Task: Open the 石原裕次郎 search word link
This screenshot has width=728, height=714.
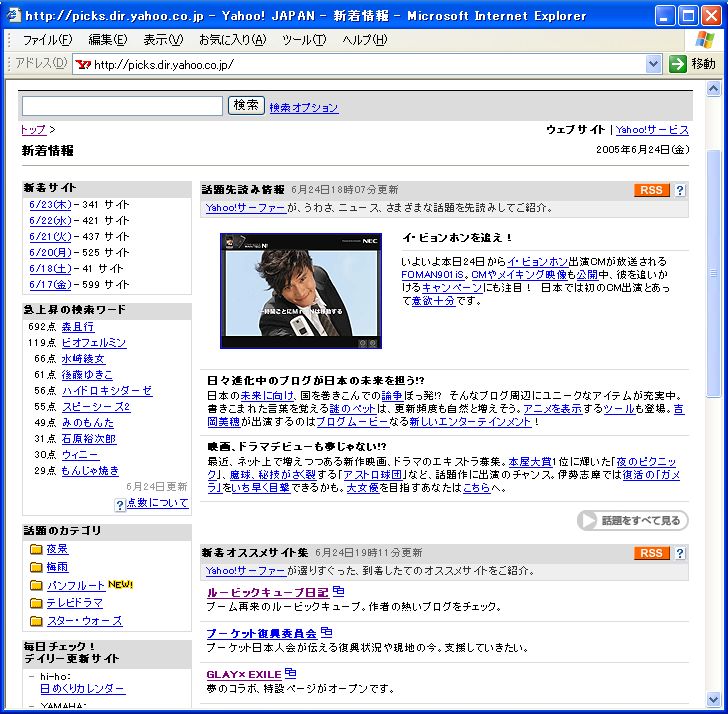Action: (x=89, y=439)
